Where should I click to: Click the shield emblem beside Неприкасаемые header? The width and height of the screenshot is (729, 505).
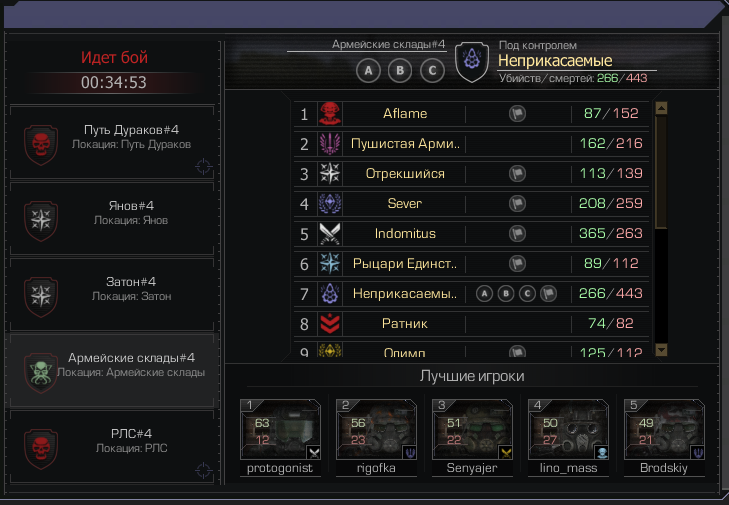(x=472, y=62)
